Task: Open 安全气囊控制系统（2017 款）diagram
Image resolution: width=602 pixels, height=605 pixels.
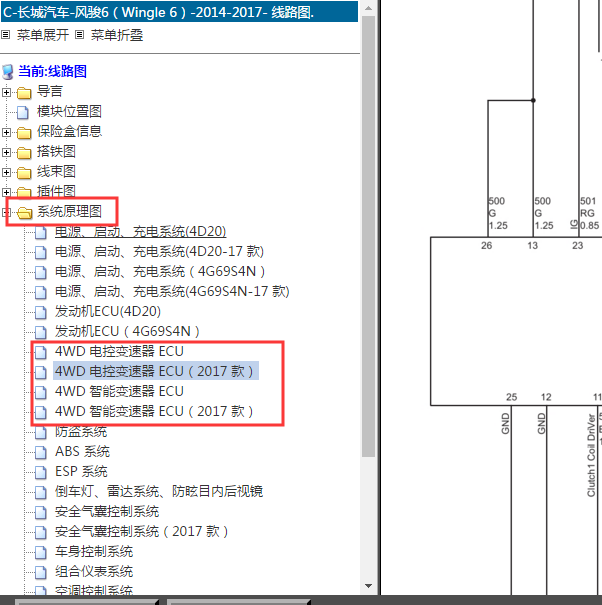Action: point(142,532)
